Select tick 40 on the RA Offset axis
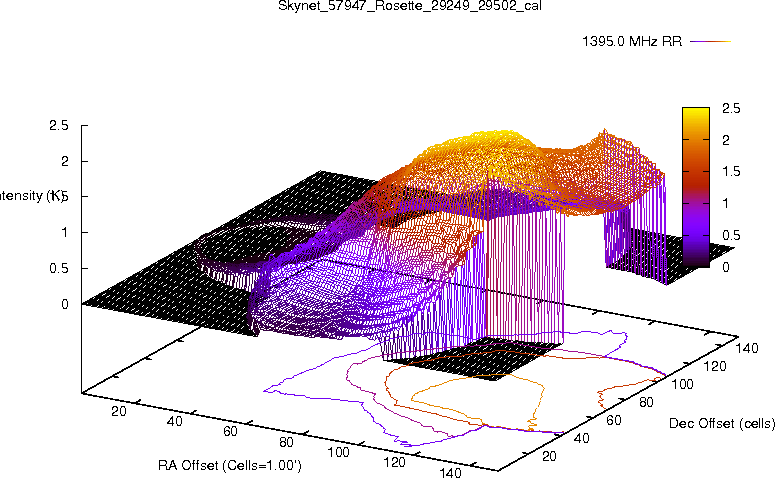 pyautogui.click(x=174, y=421)
